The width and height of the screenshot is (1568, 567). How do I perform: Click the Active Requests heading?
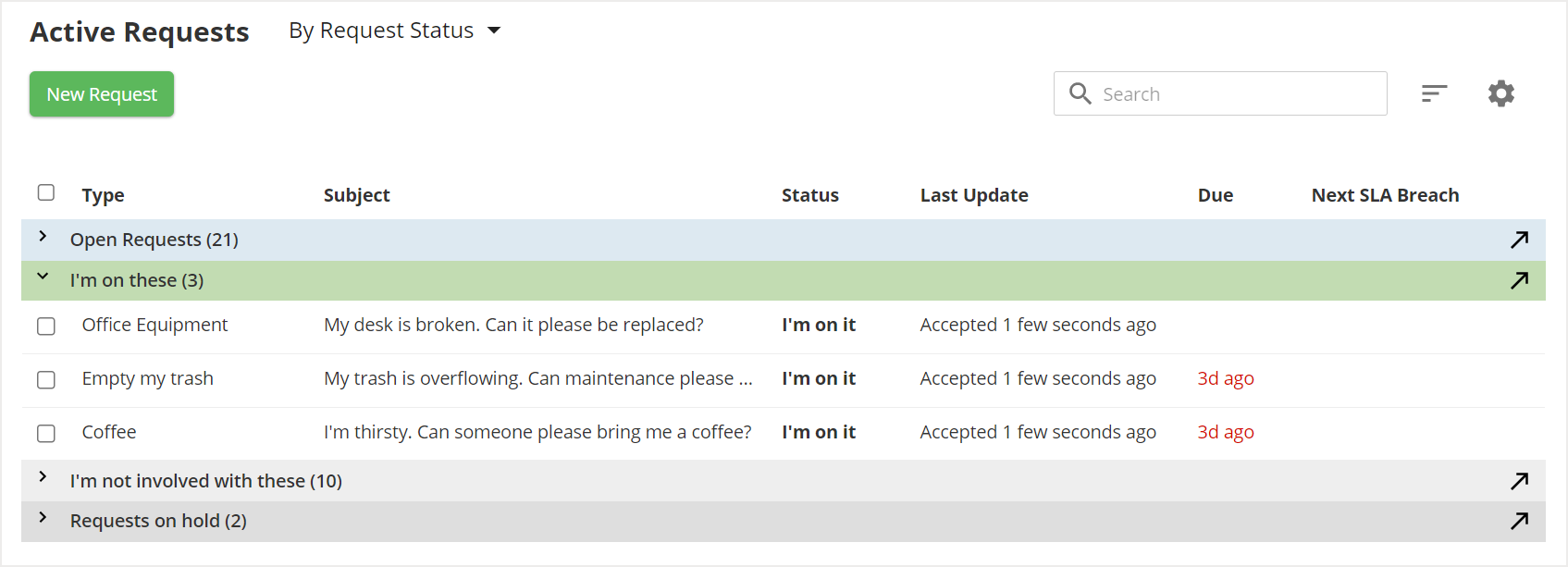point(140,32)
